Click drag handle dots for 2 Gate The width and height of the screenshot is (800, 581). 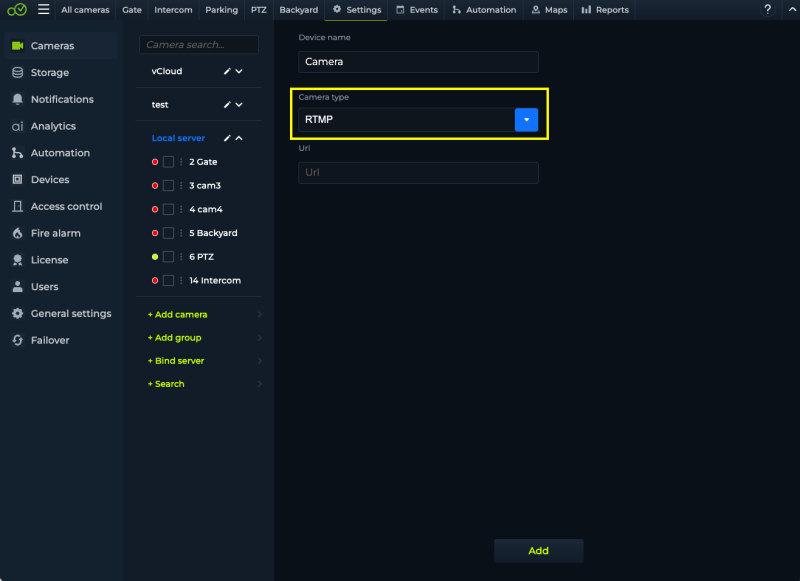[x=181, y=162]
